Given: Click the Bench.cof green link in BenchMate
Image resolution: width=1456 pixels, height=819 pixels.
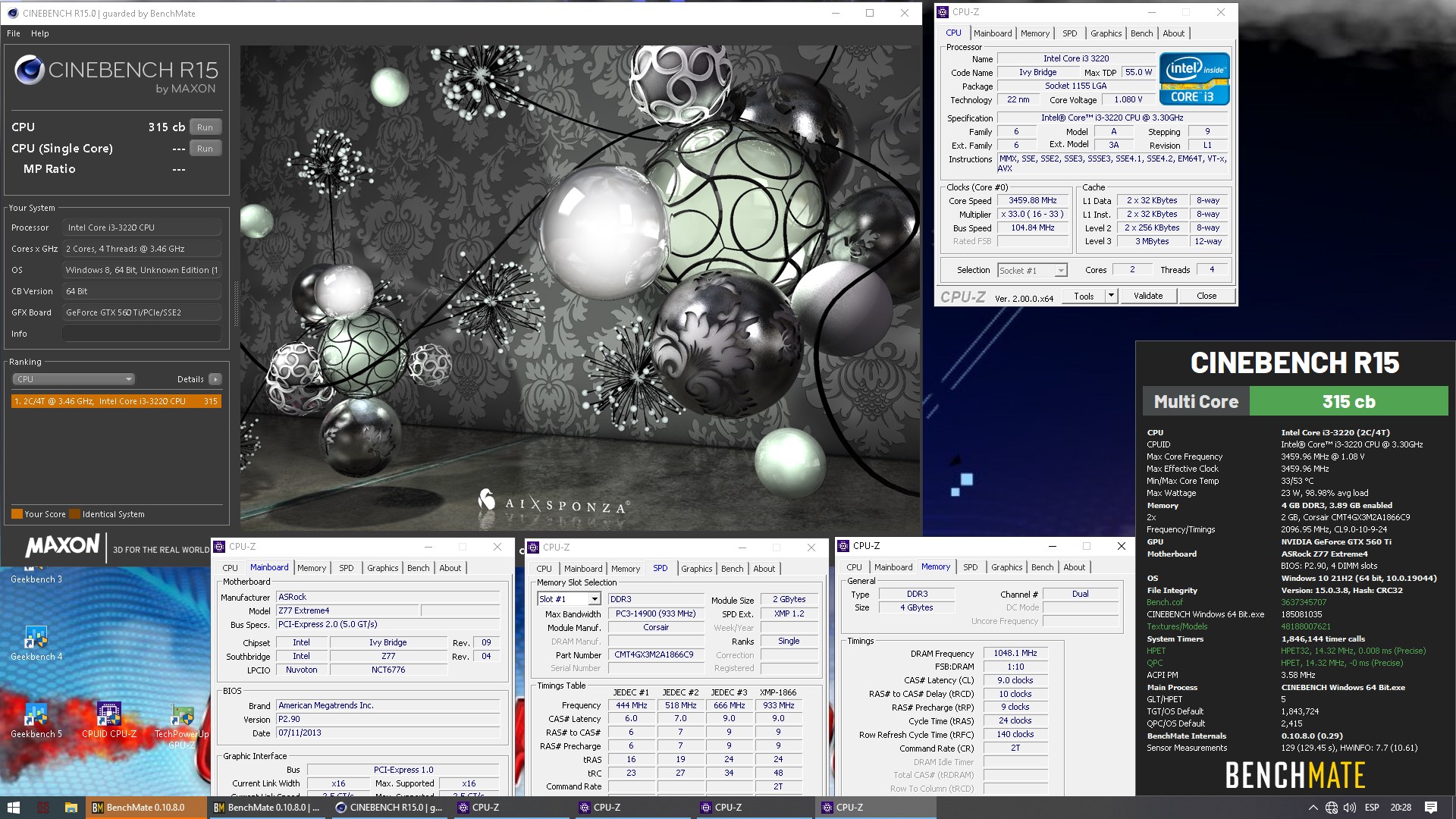Looking at the screenshot, I should [x=1165, y=602].
